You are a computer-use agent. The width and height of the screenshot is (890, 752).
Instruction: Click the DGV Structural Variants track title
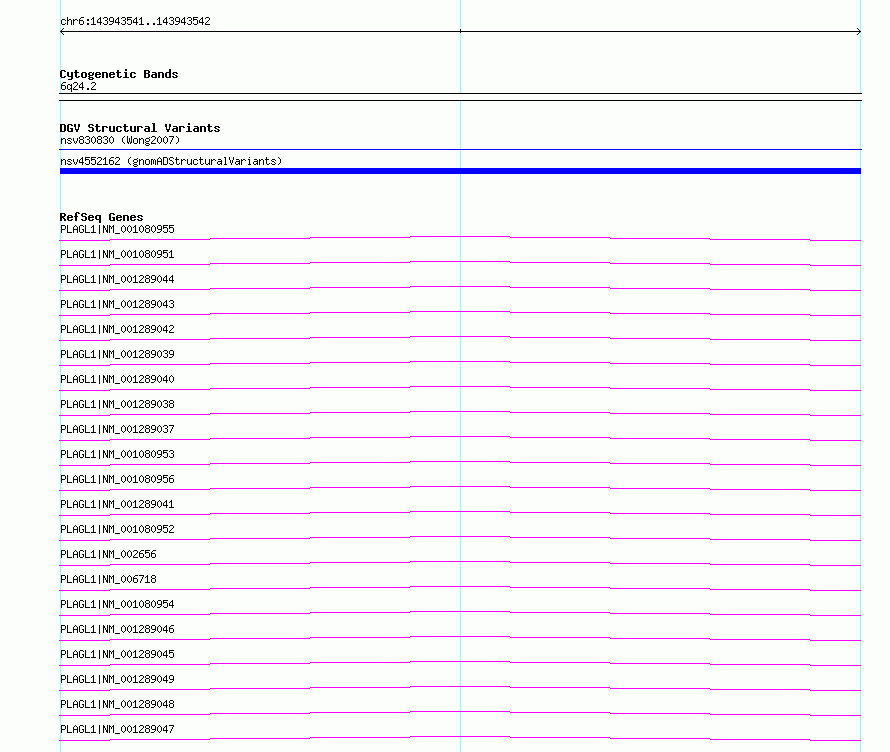click(140, 128)
